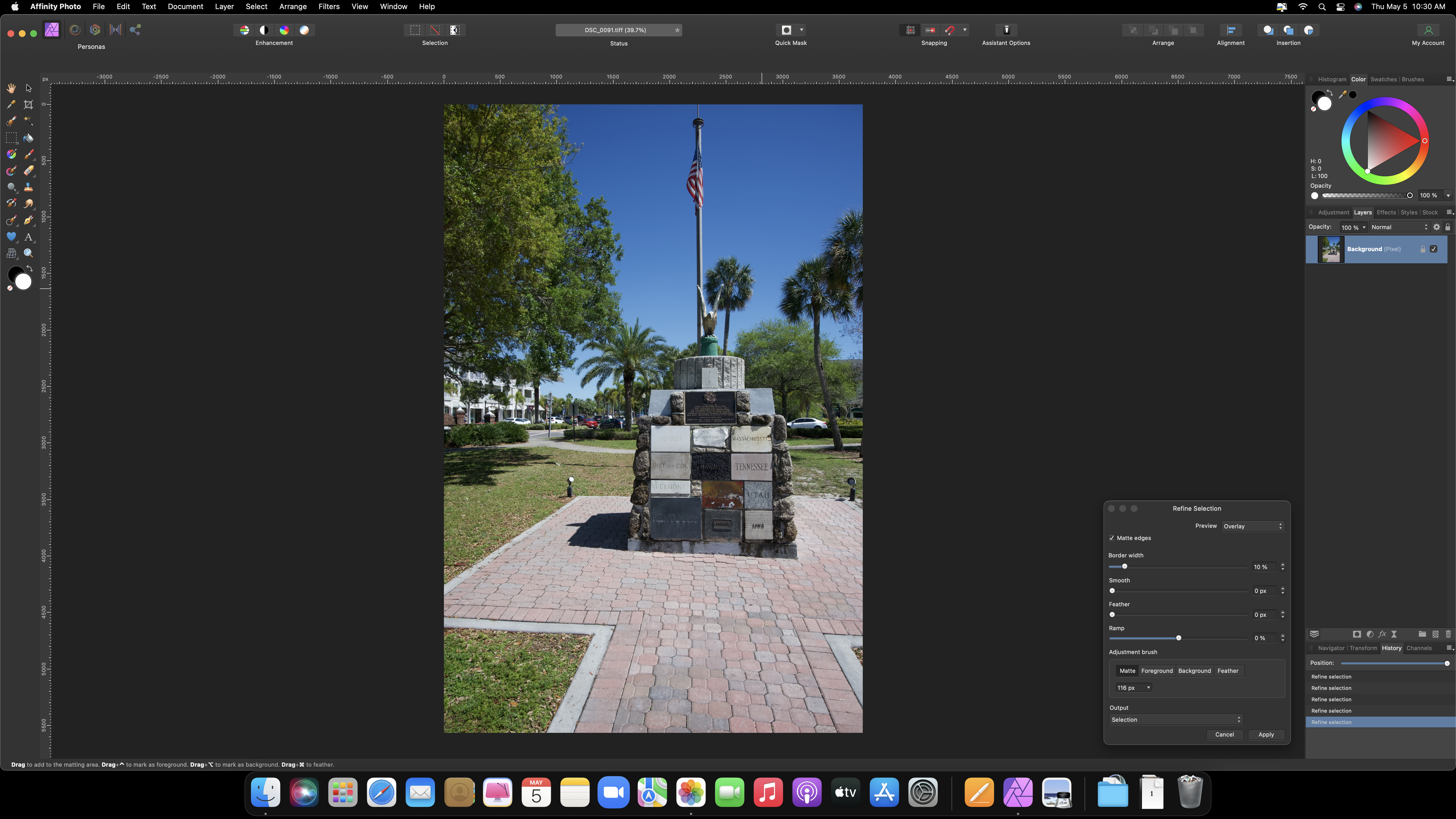Toggle the Quick Mask button
The width and height of the screenshot is (1456, 819).
click(x=786, y=30)
